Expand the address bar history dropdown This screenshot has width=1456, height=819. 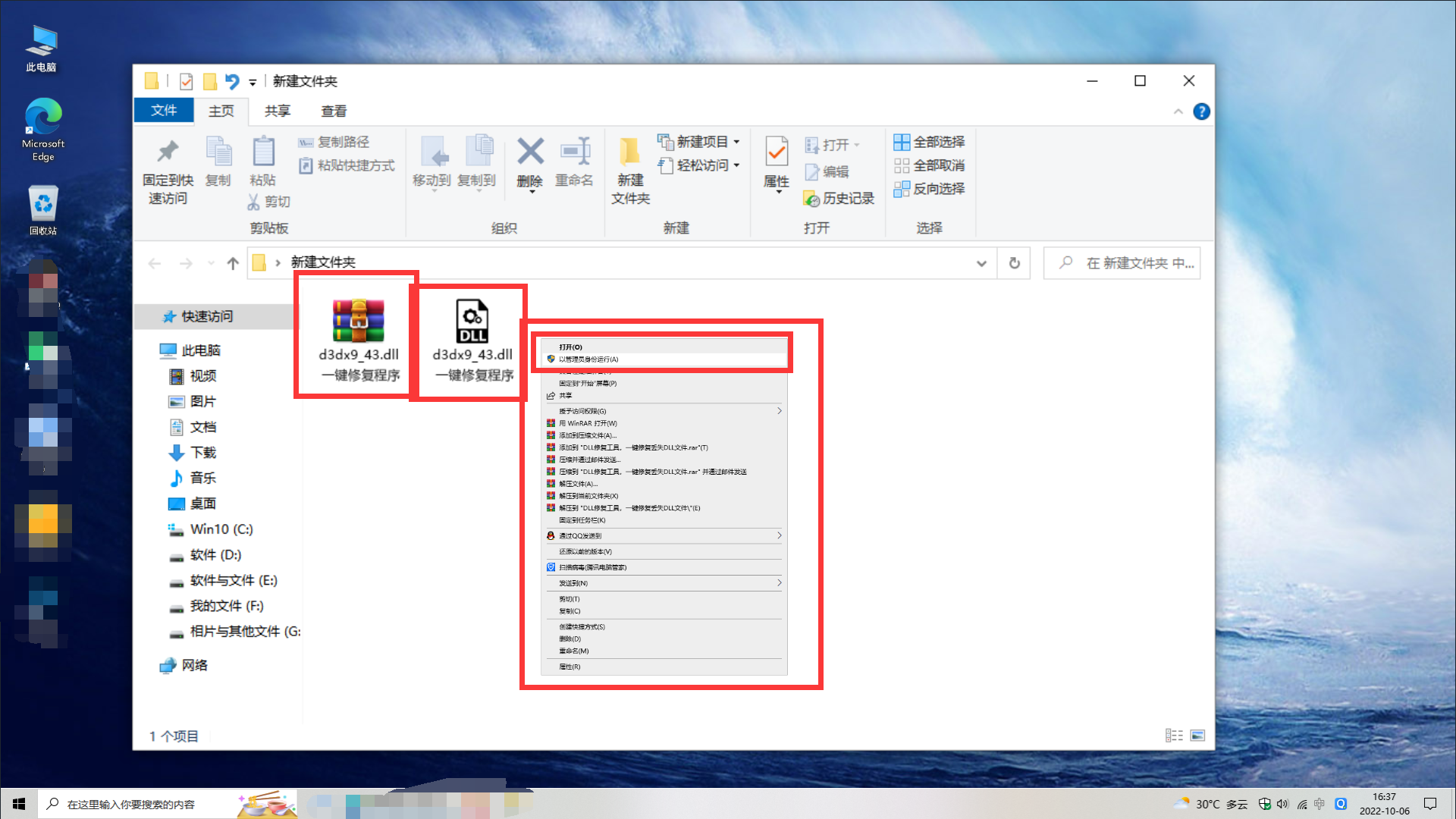981,262
